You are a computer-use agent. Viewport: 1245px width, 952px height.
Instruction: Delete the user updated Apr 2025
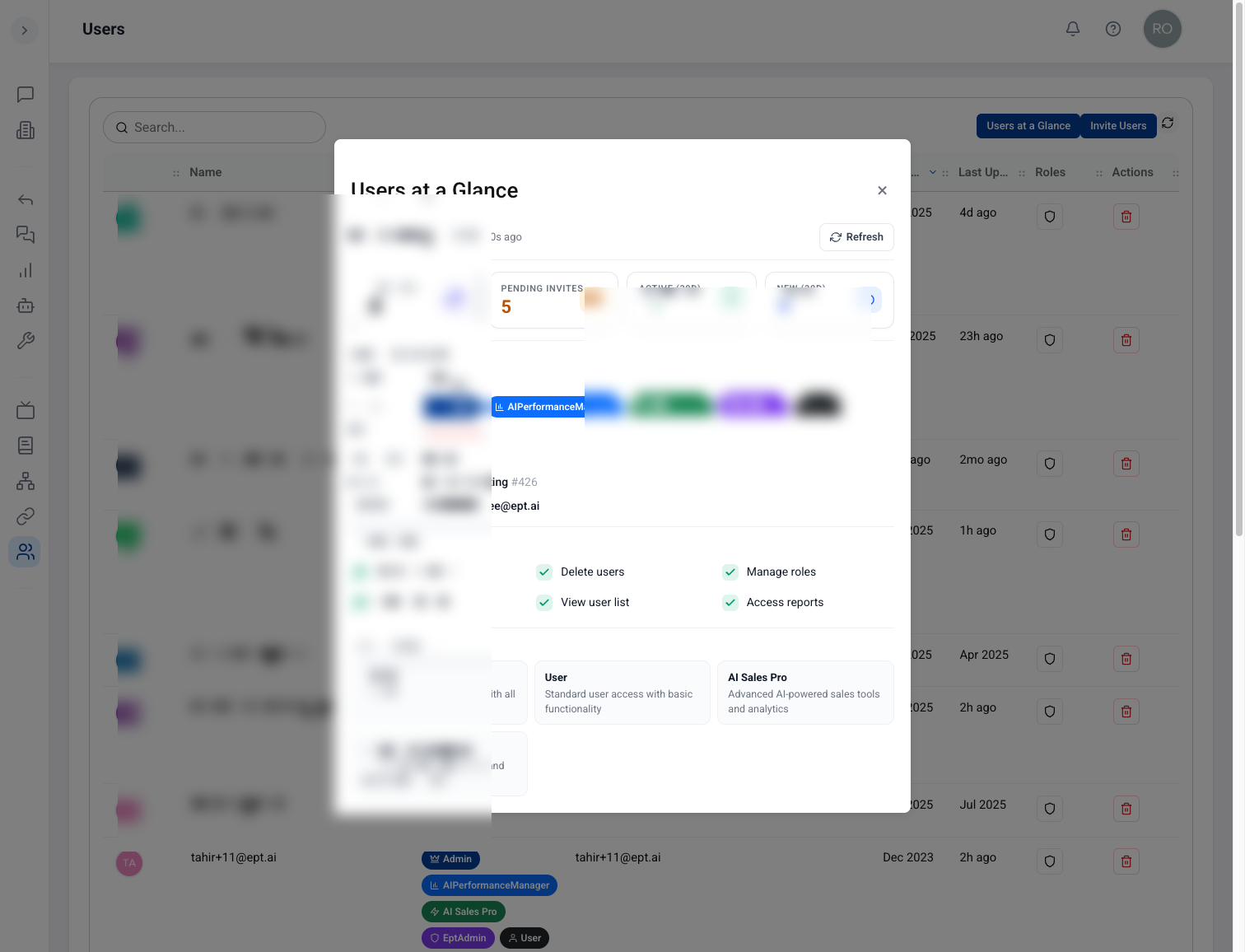click(x=1126, y=659)
